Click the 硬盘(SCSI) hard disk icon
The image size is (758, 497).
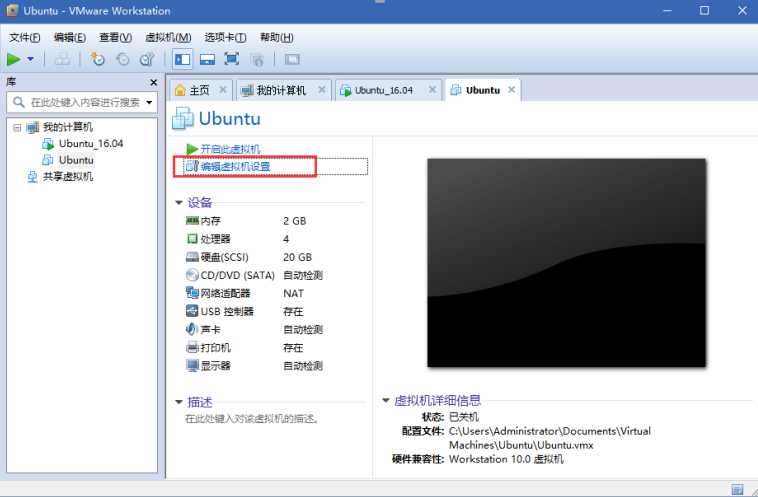192,257
